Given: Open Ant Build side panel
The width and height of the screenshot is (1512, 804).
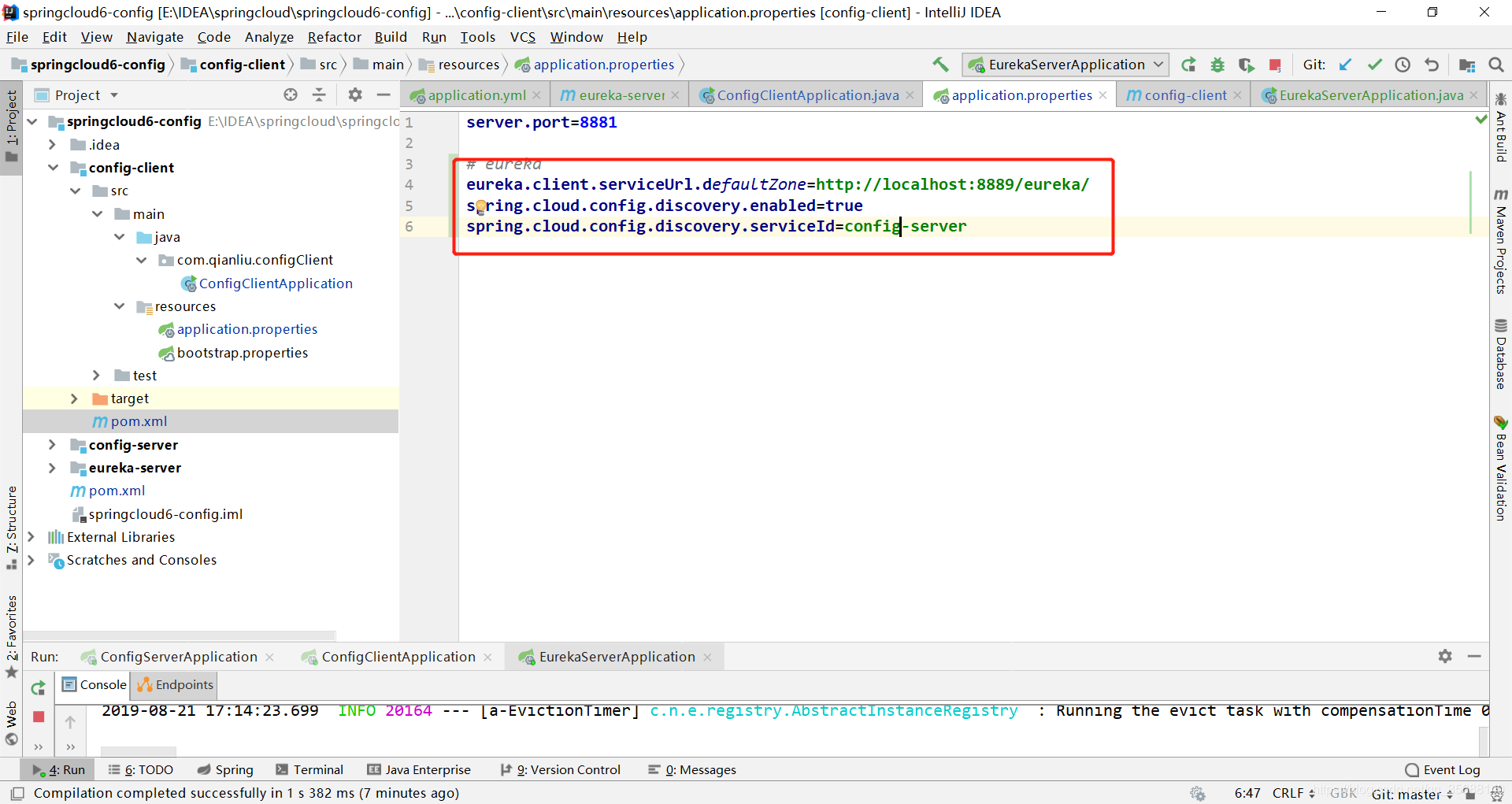Looking at the screenshot, I should 1501,128.
